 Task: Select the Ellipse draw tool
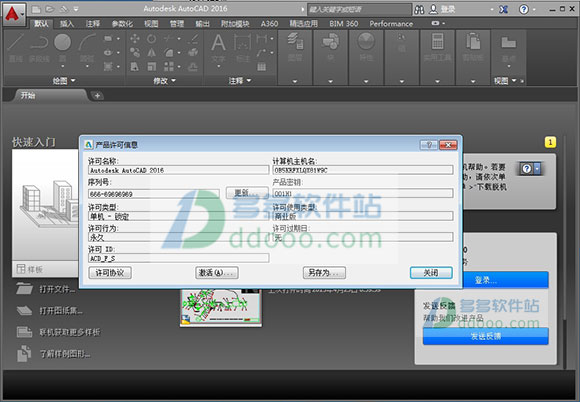point(108,53)
